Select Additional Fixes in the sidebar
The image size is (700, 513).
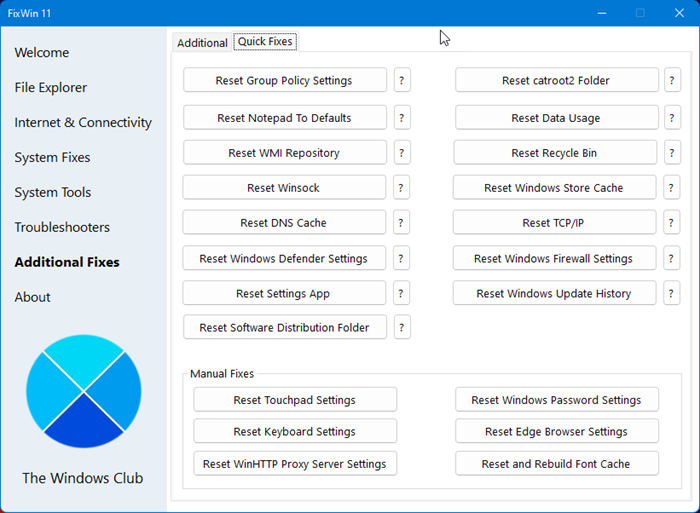67,262
